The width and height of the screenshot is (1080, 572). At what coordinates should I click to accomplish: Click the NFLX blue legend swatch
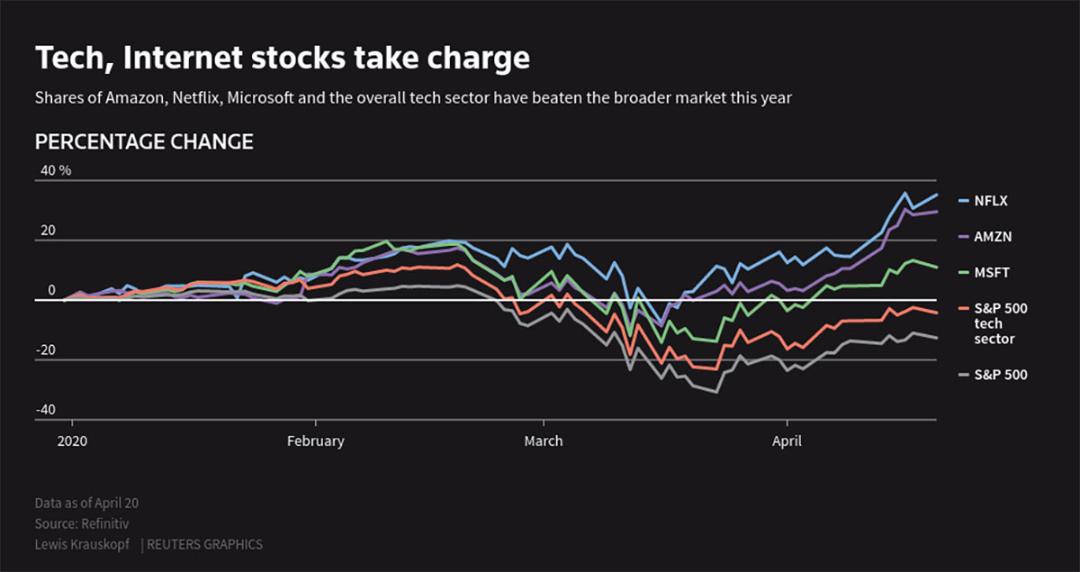click(964, 201)
